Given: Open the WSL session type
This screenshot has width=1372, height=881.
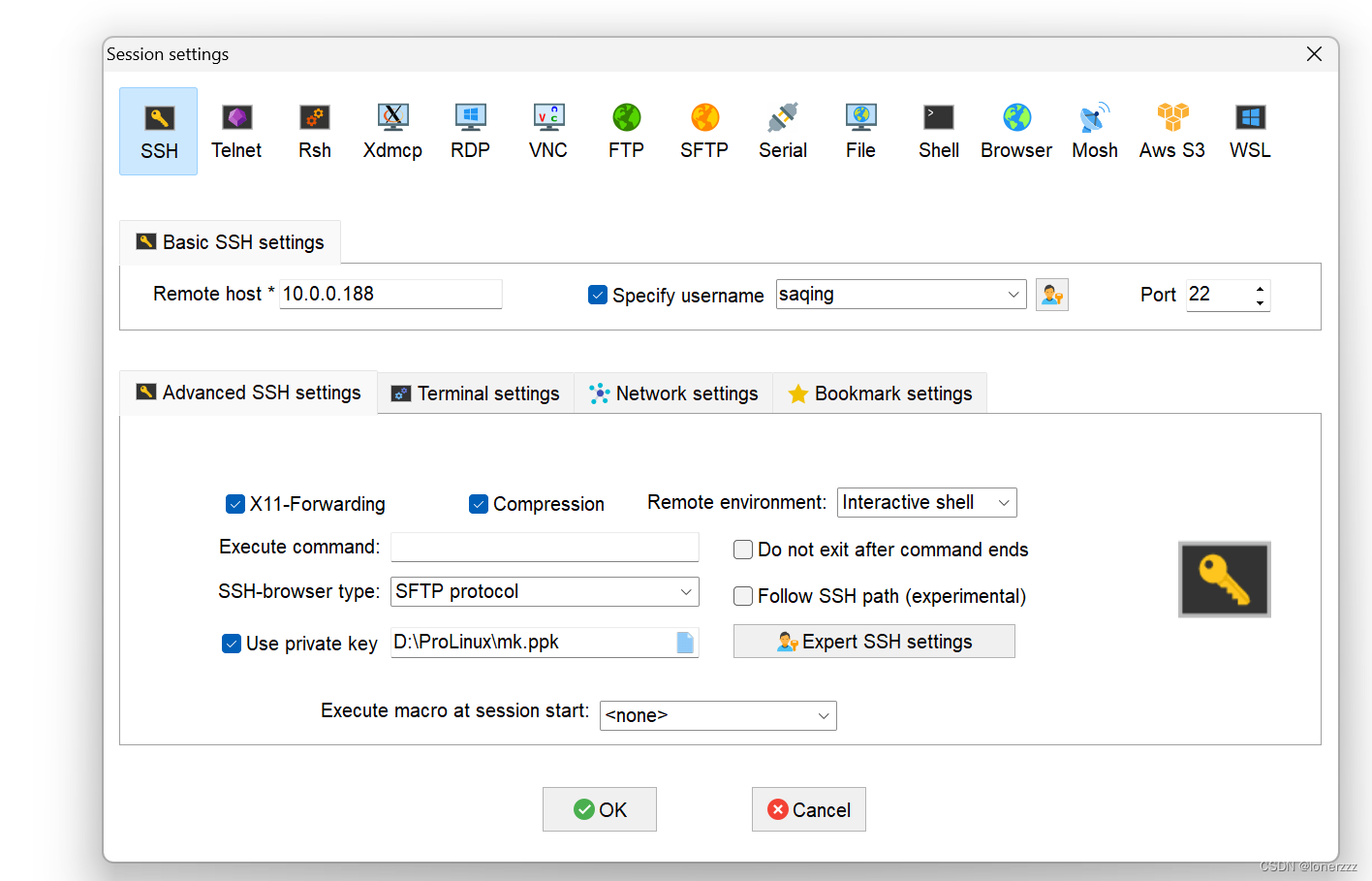Looking at the screenshot, I should click(1248, 131).
